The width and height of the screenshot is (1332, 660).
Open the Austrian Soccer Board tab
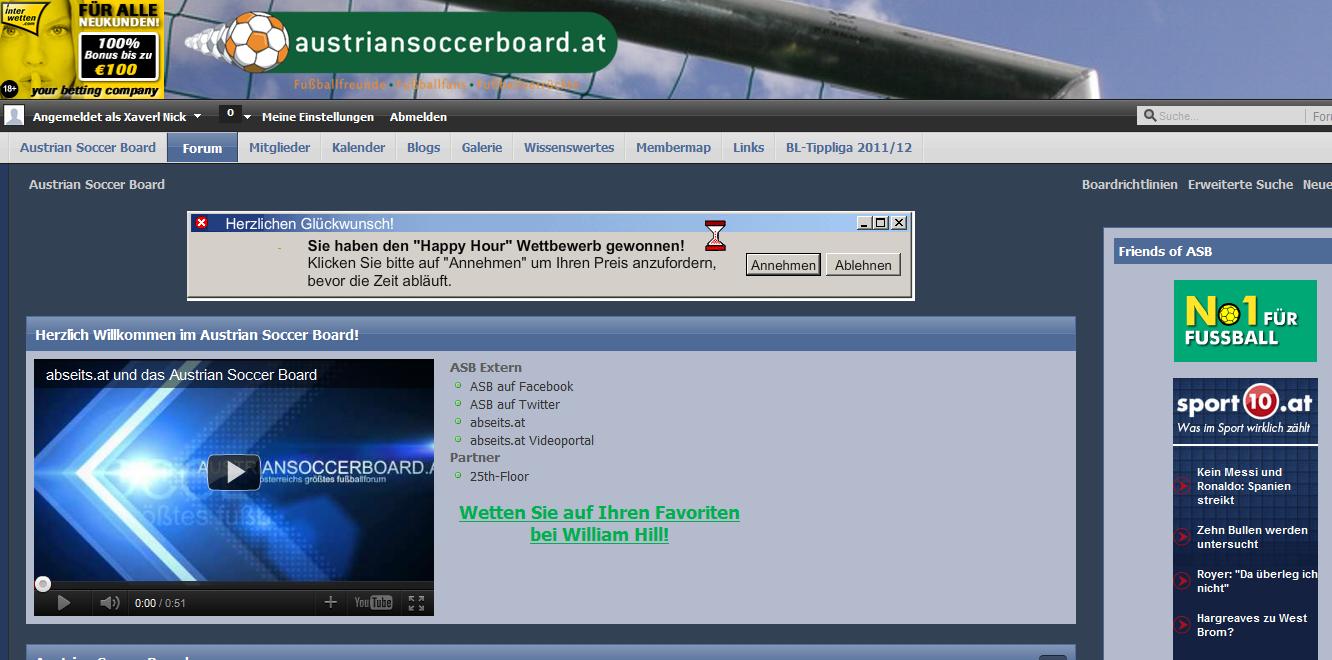[x=88, y=147]
